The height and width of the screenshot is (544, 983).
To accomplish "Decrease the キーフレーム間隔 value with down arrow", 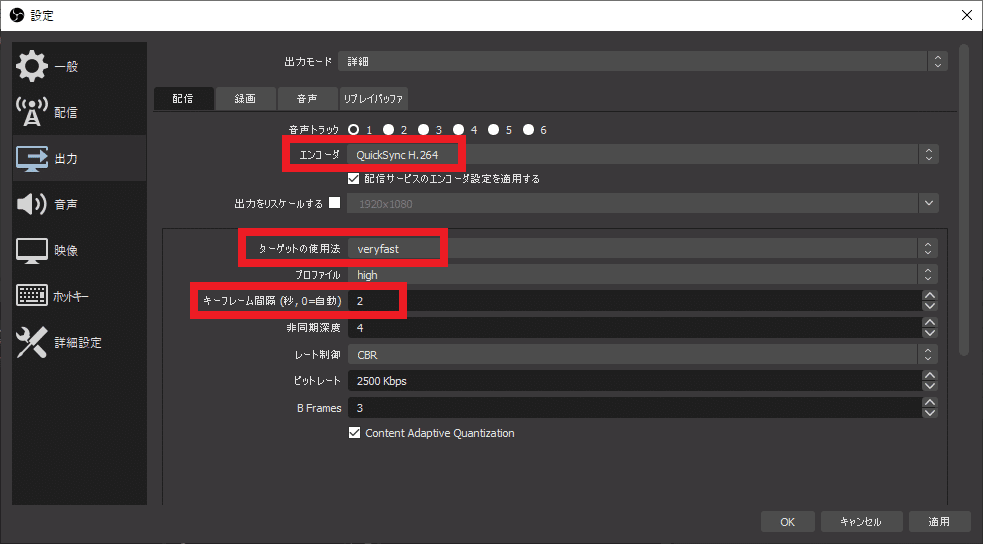I will coord(930,306).
